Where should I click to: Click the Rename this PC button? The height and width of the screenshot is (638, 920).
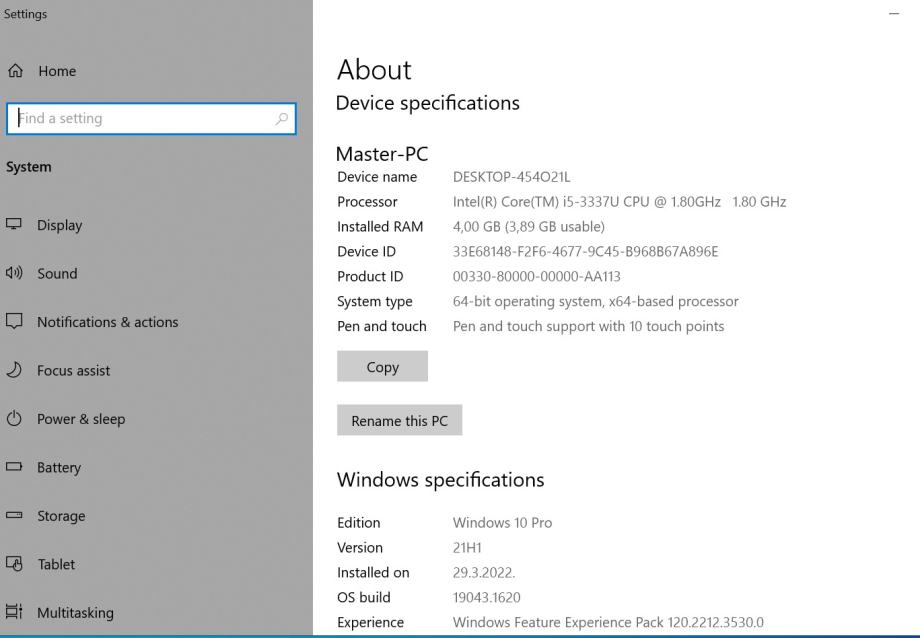point(400,421)
